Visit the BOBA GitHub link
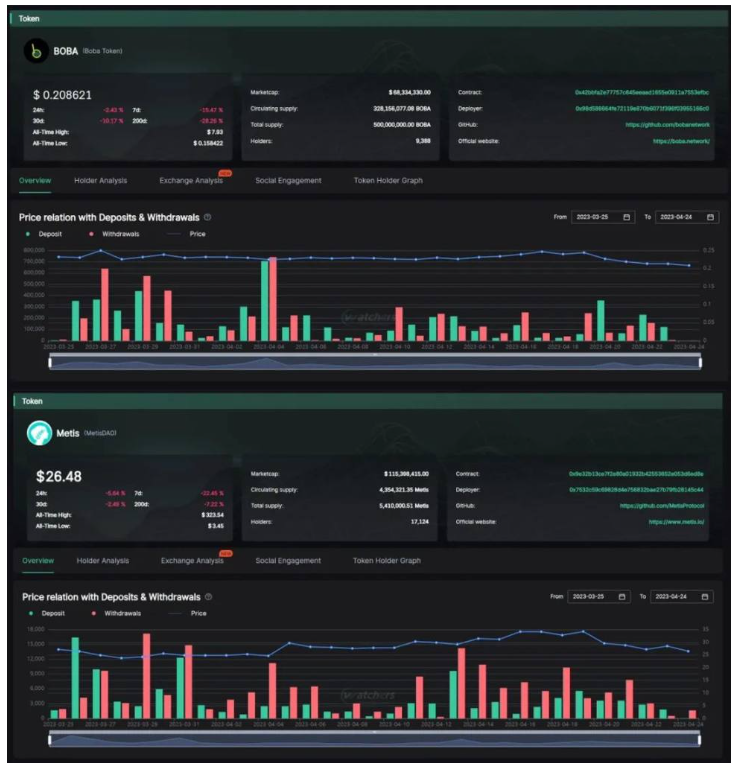This screenshot has width=738, height=767. pyautogui.click(x=667, y=125)
